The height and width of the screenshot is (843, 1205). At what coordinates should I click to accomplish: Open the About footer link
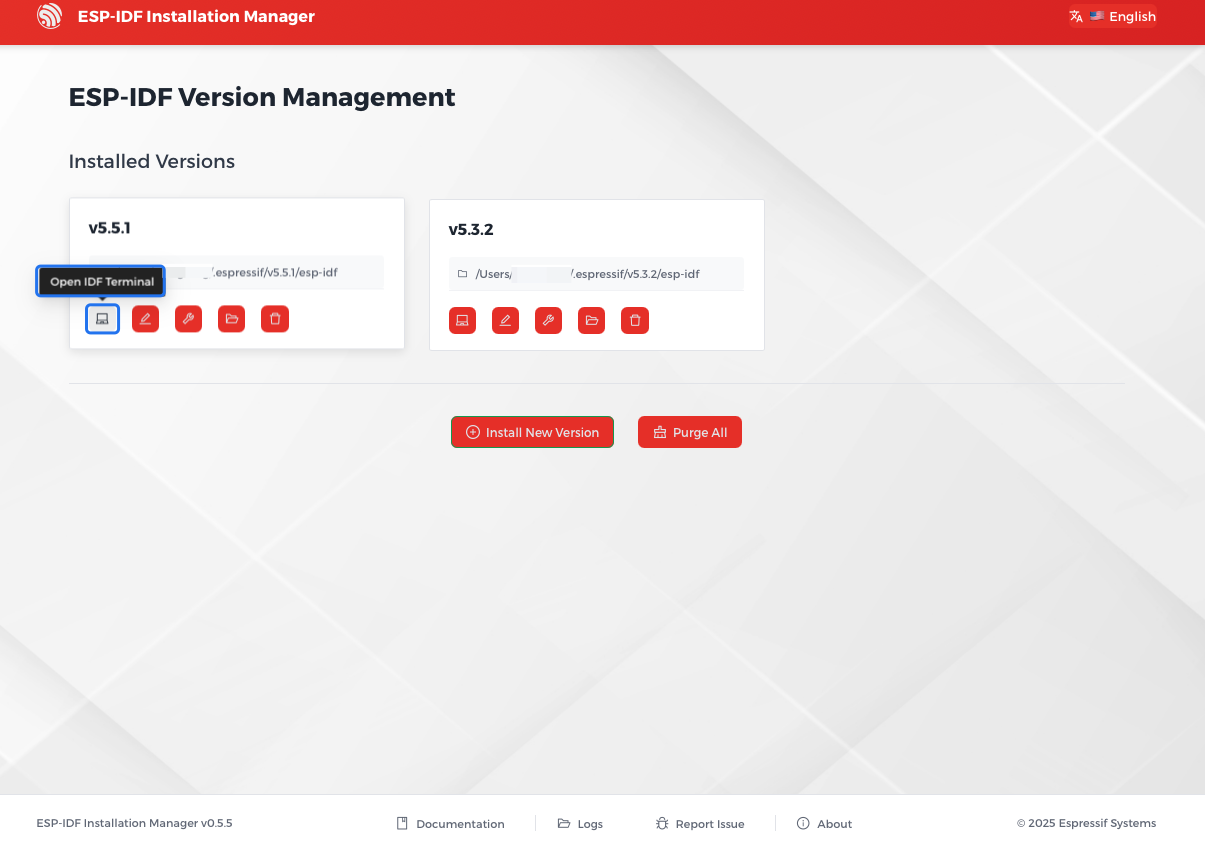pyautogui.click(x=824, y=824)
